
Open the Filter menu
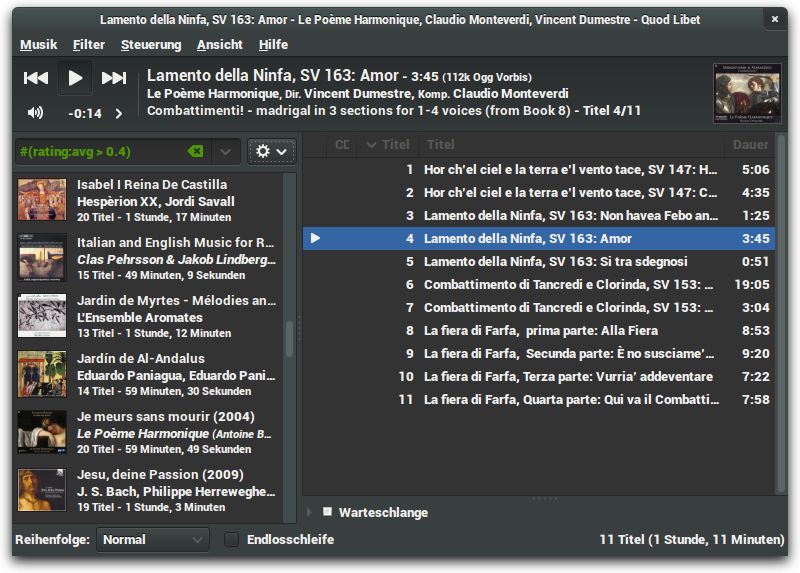(89, 45)
